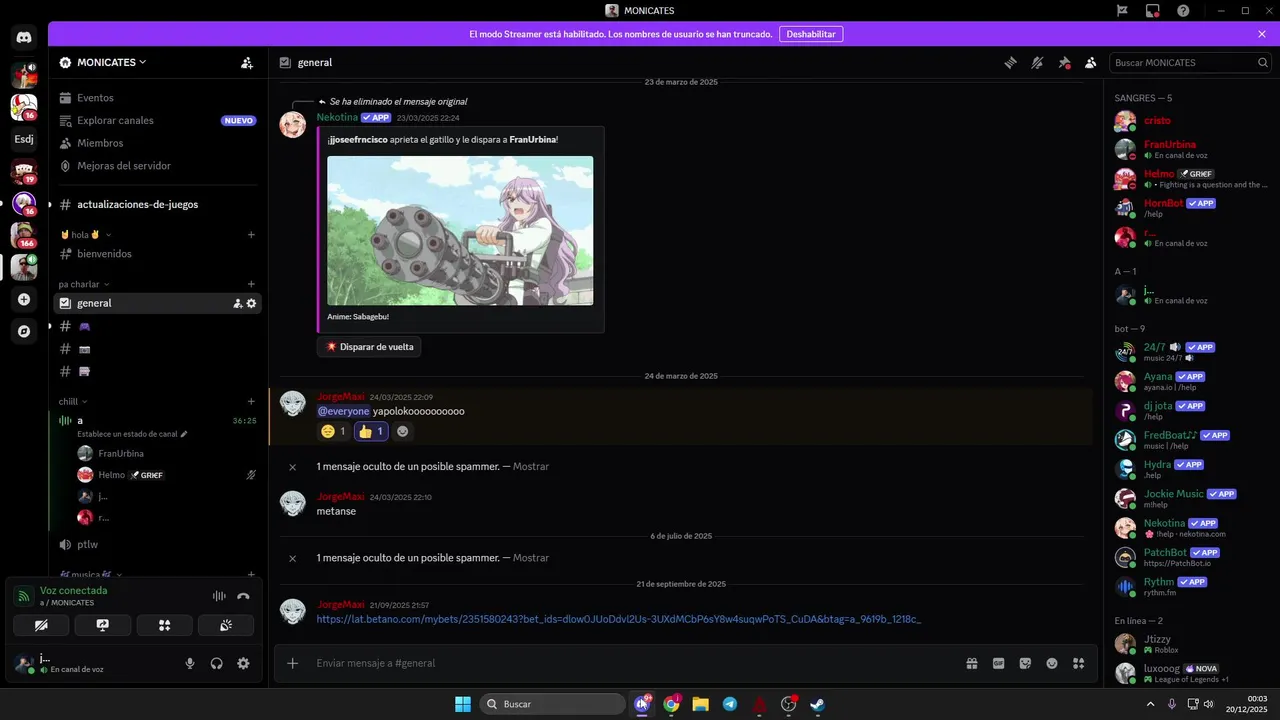Open activities button in voice panel
This screenshot has height=720, width=1280.
tap(164, 625)
